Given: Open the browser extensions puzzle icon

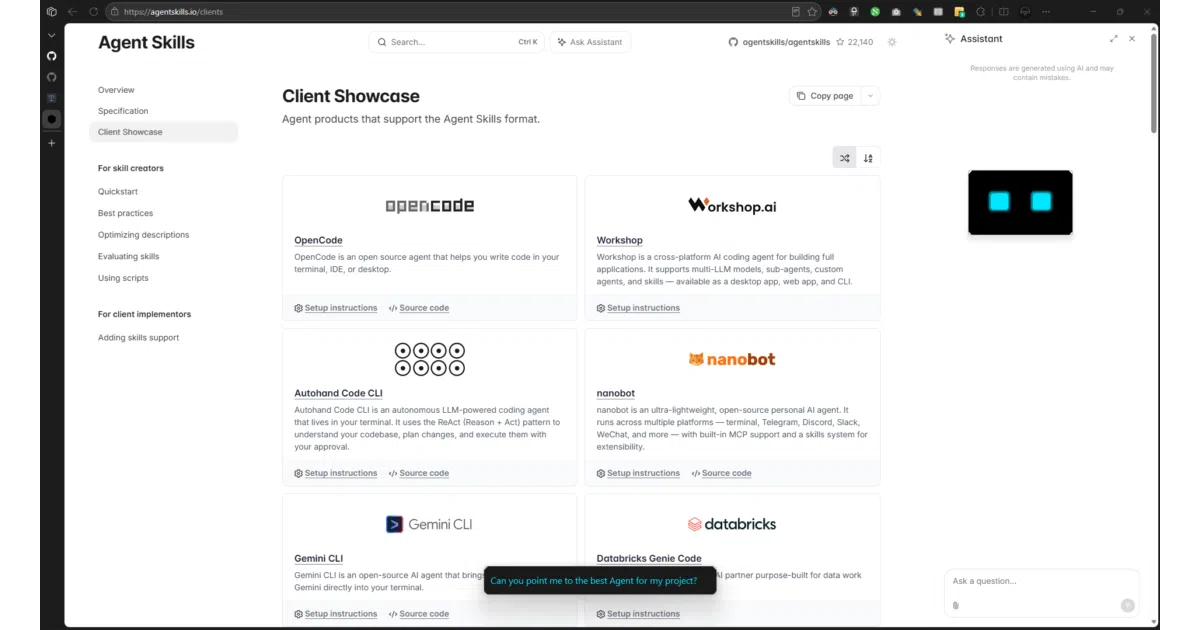Looking at the screenshot, I should click(980, 12).
